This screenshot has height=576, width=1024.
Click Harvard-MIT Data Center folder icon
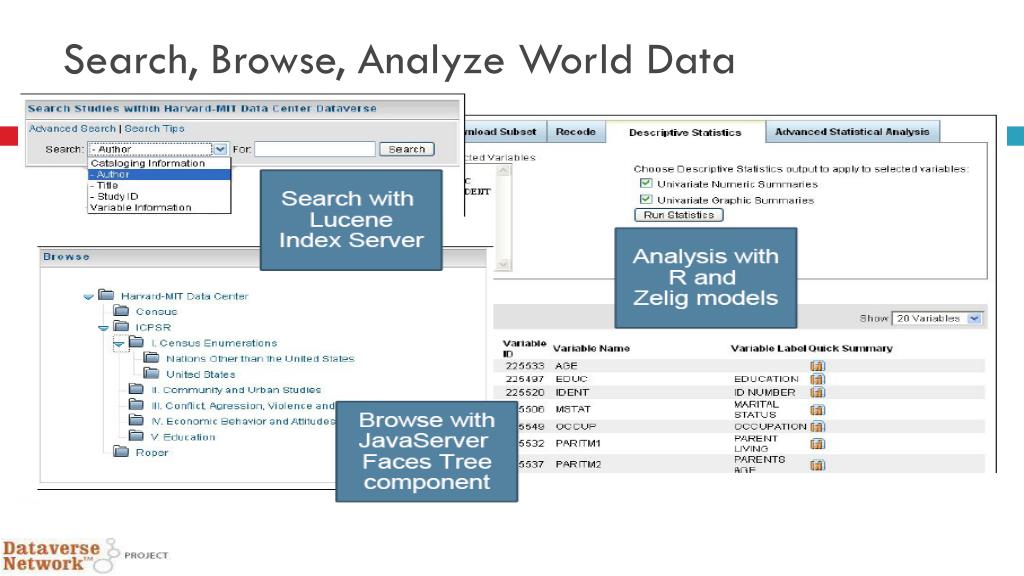106,295
